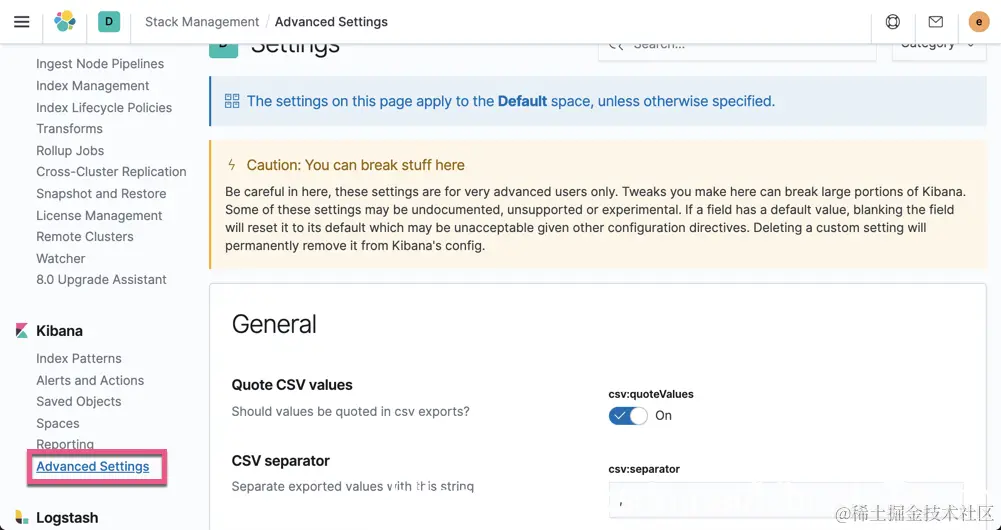Open Transforms in the sidebar
Viewport: 1001px width, 530px height.
click(x=70, y=129)
